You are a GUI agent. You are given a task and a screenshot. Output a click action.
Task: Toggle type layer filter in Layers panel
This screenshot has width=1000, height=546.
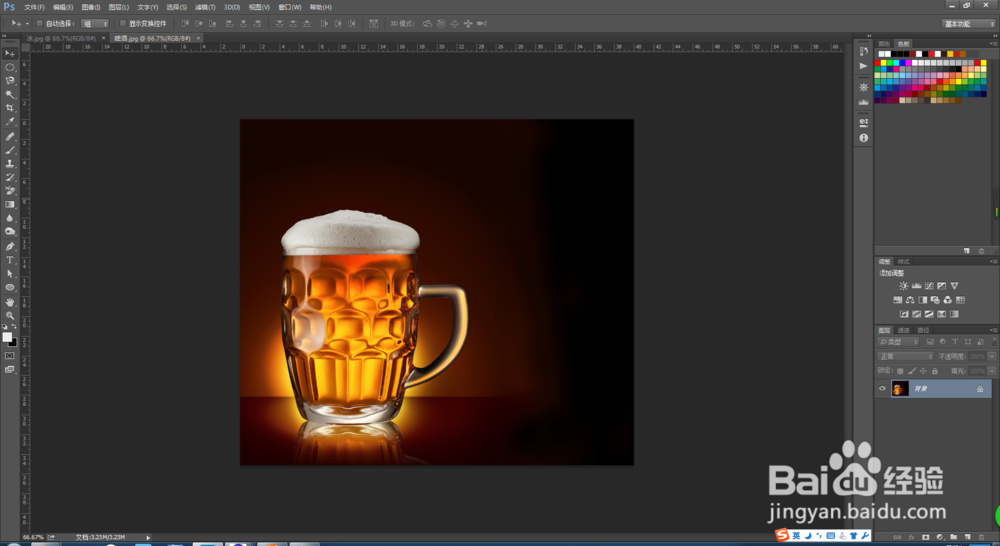click(x=955, y=342)
